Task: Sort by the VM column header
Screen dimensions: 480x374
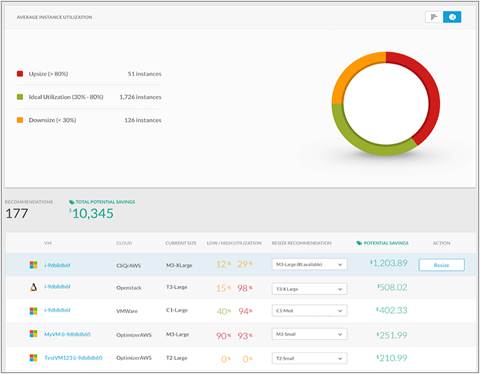Action: coord(48,243)
